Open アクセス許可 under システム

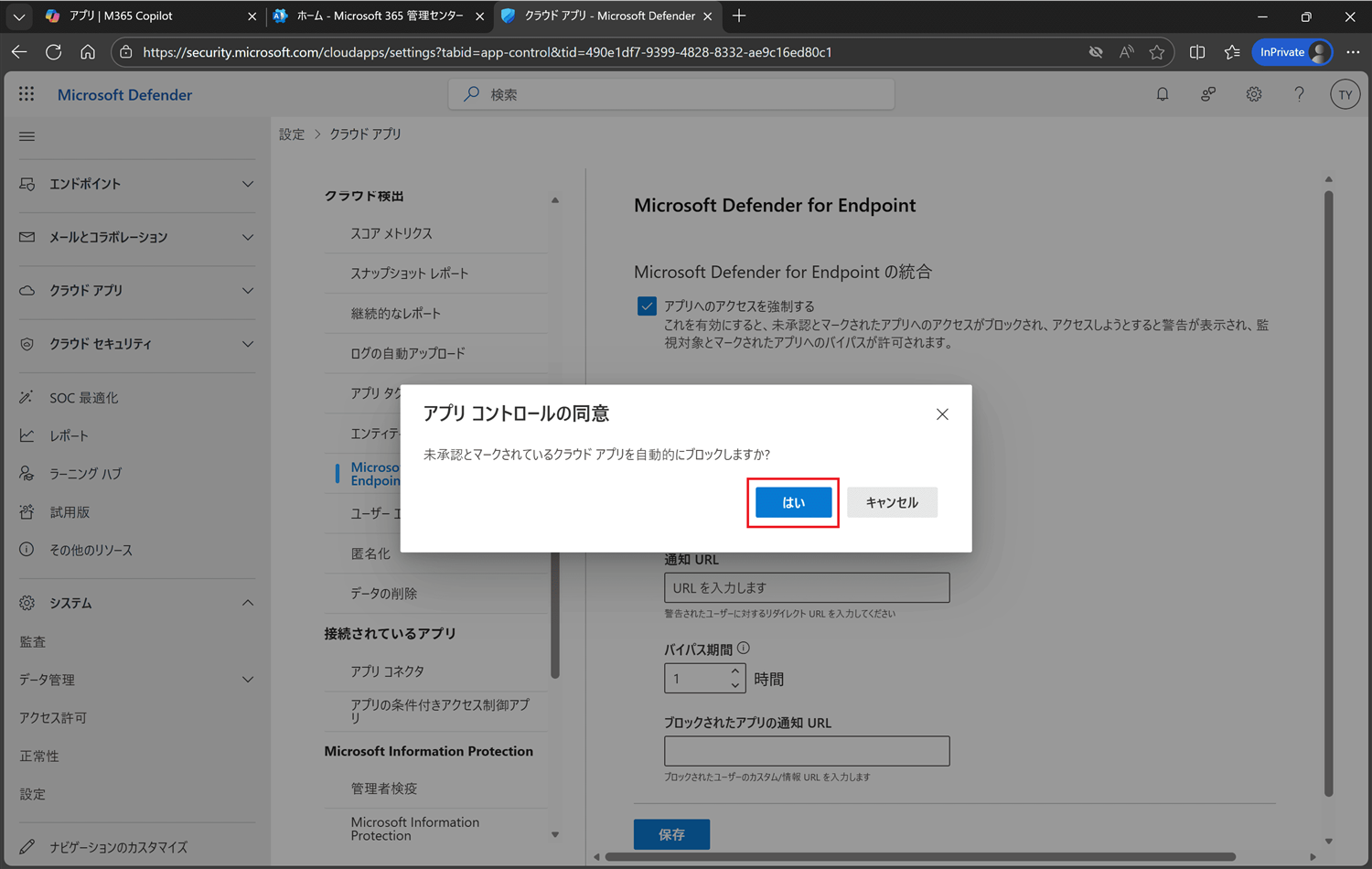(53, 718)
